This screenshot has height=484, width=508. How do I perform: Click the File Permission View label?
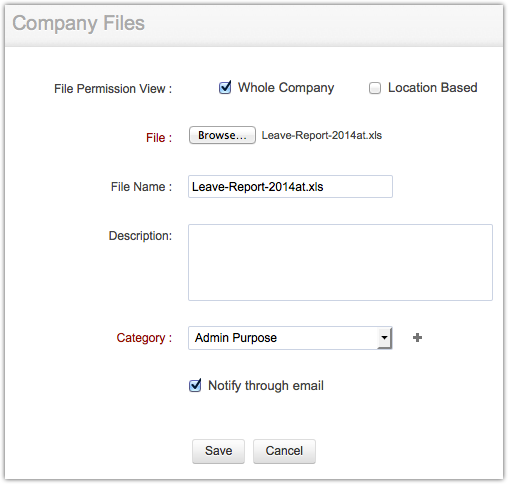click(113, 89)
